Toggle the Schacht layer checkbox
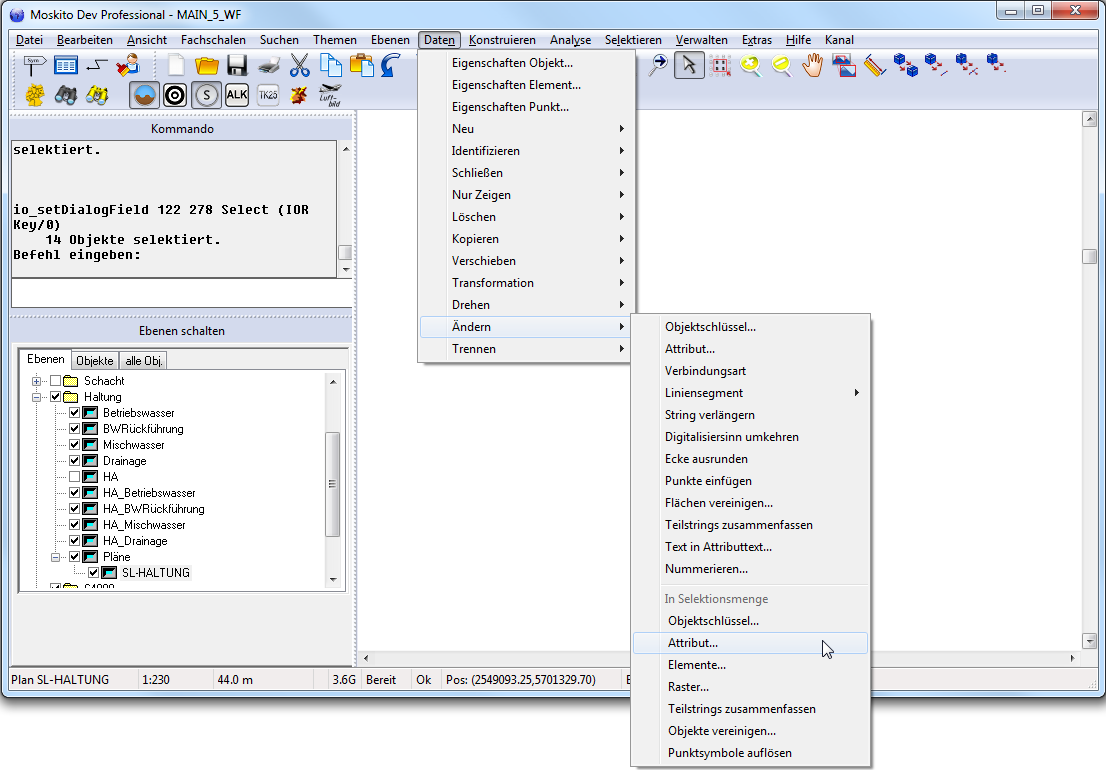The image size is (1106, 770). coord(56,381)
